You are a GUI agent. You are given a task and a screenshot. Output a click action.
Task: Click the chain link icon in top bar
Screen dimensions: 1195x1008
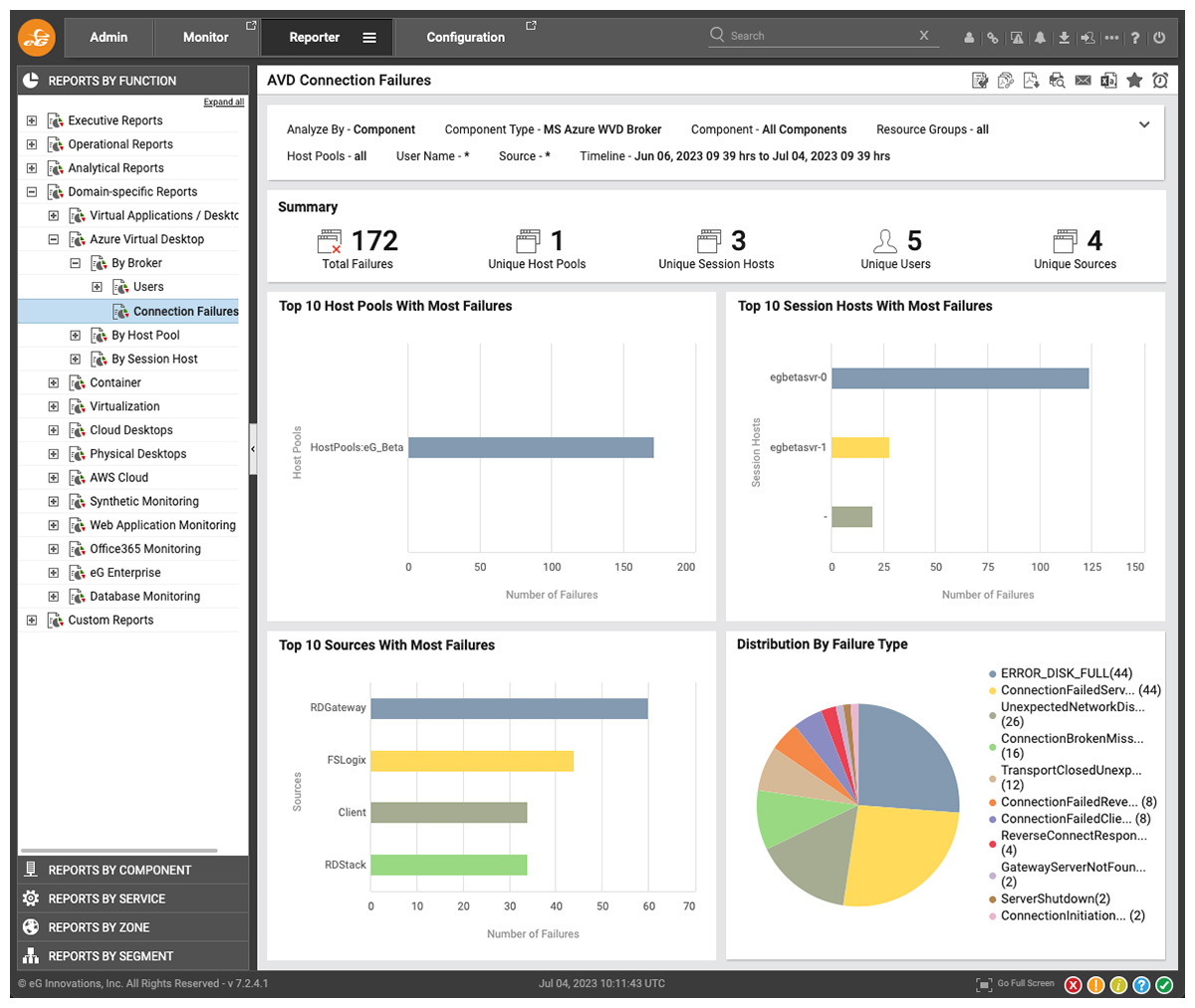[993, 38]
